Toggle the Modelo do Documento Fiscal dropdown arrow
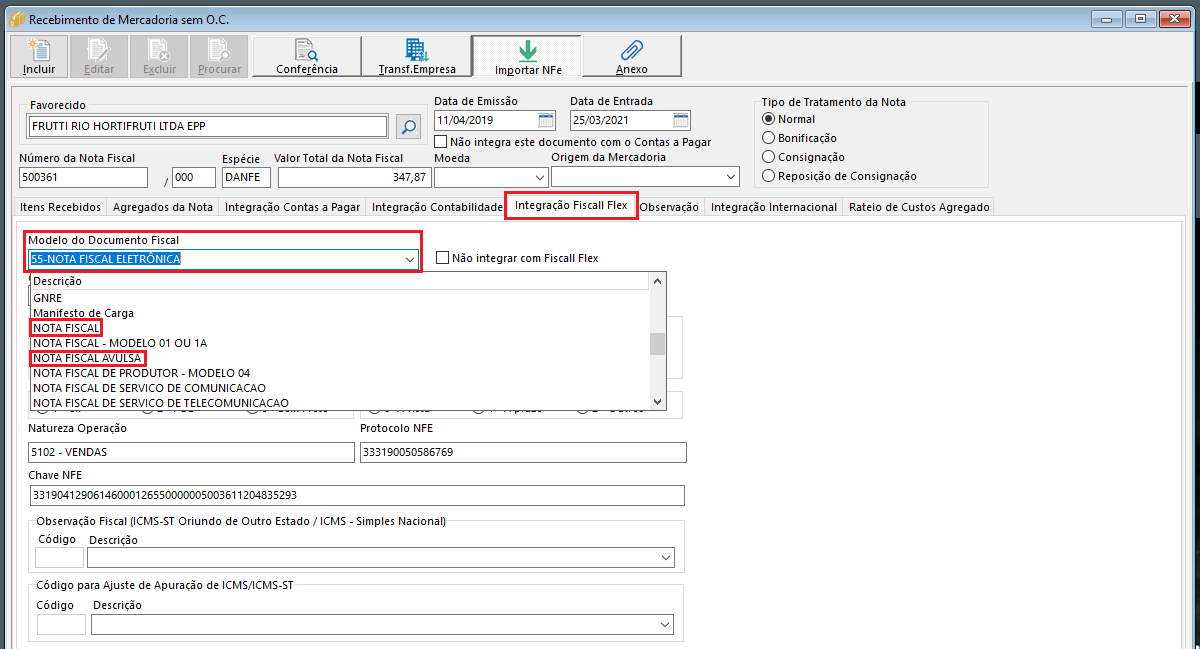The height and width of the screenshot is (649, 1200). [x=410, y=259]
